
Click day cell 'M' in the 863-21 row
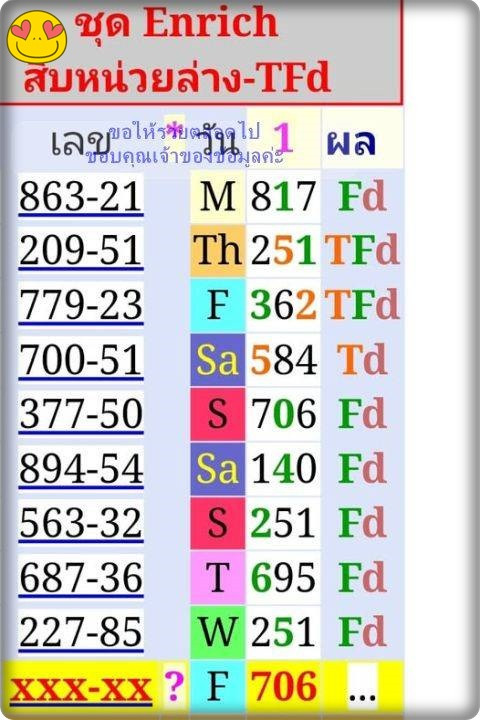[x=218, y=197]
